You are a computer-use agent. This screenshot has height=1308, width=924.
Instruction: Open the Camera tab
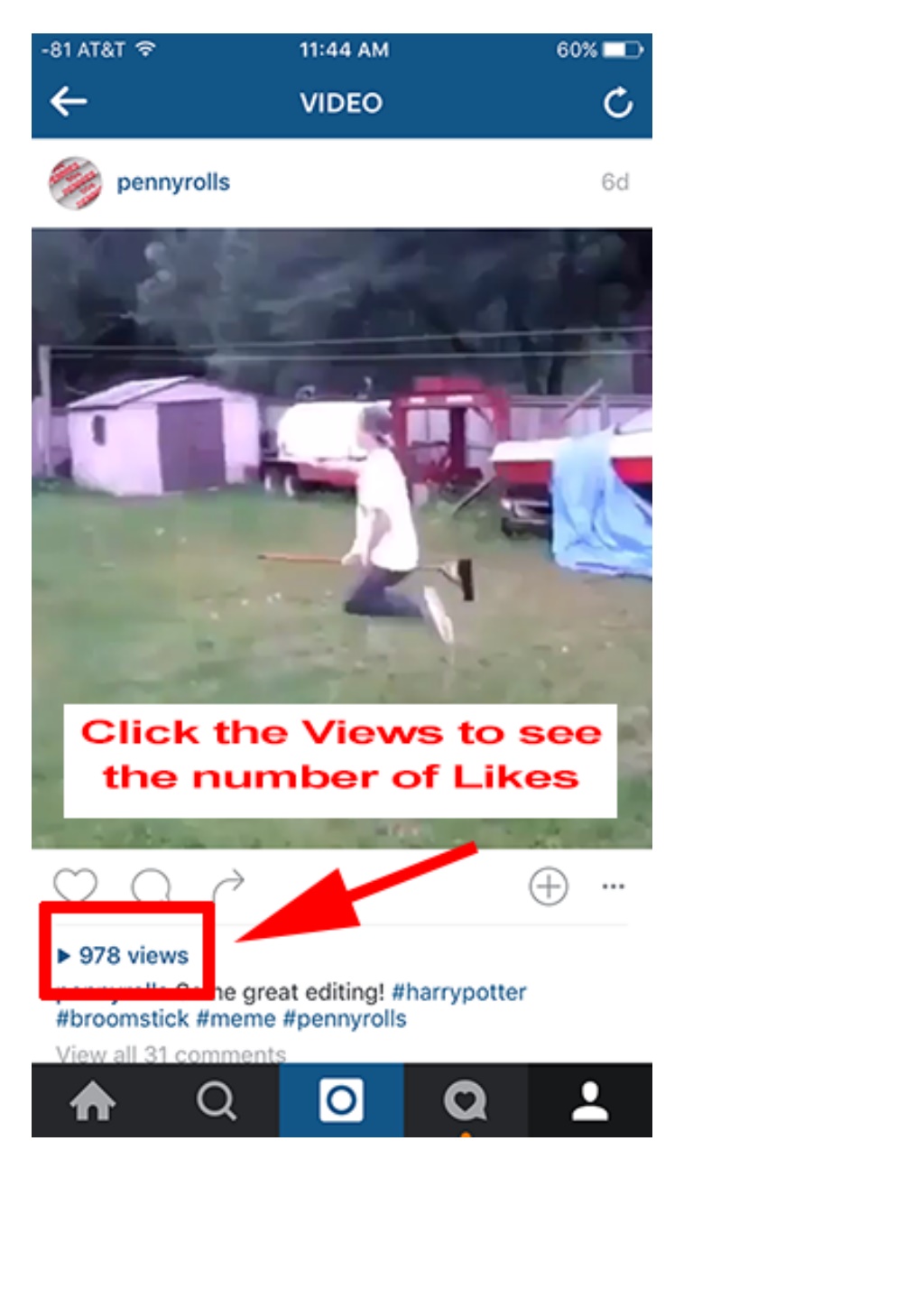click(x=341, y=1100)
